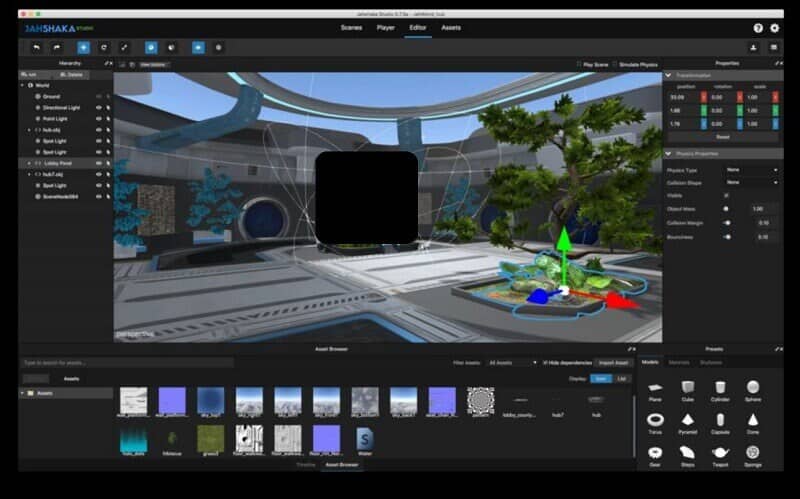The image size is (800, 499).
Task: Open the help question mark icon
Action: tap(758, 28)
